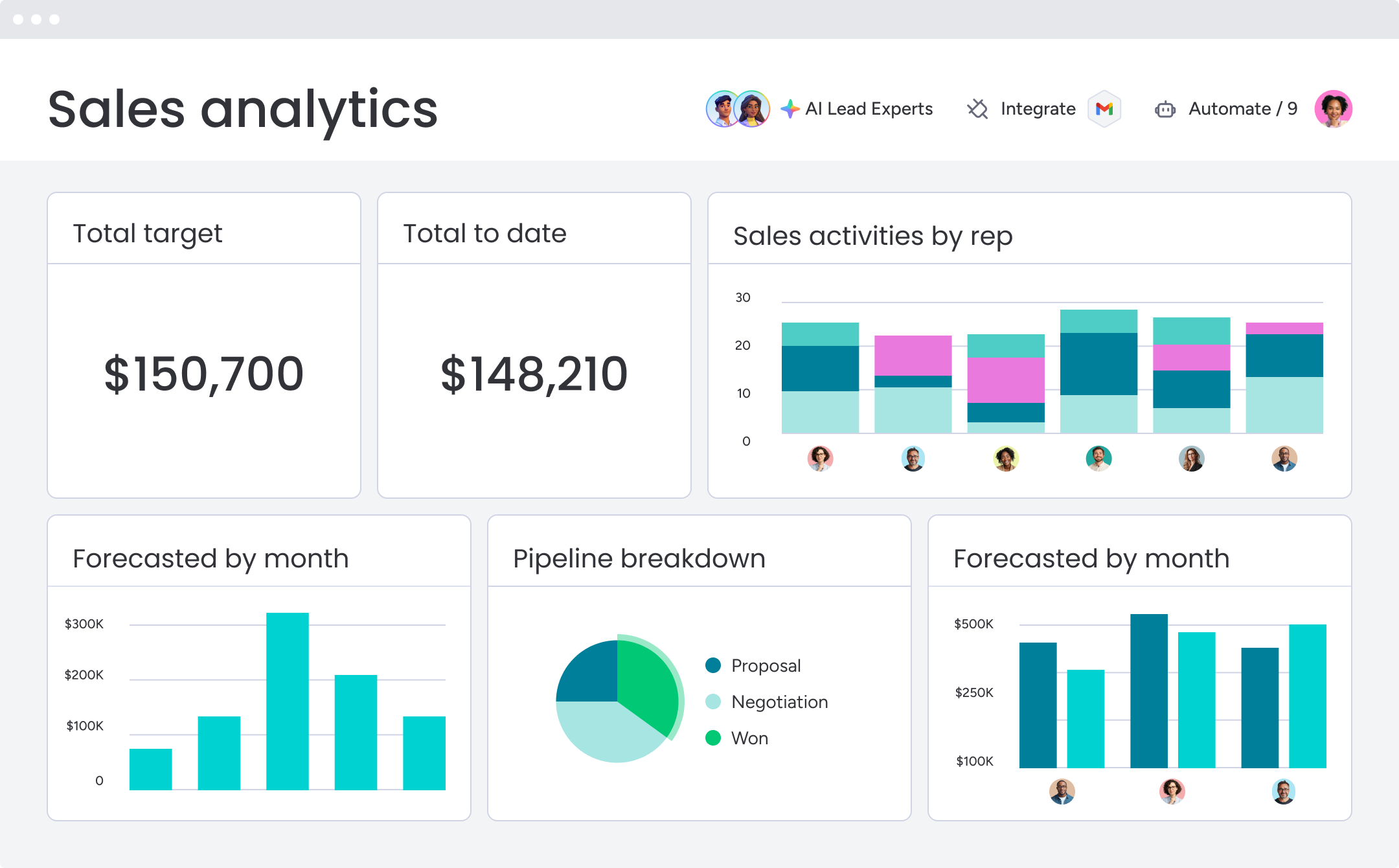Viewport: 1399px width, 868px height.
Task: Select the first rep avatar under sales activities
Action: tap(820, 458)
